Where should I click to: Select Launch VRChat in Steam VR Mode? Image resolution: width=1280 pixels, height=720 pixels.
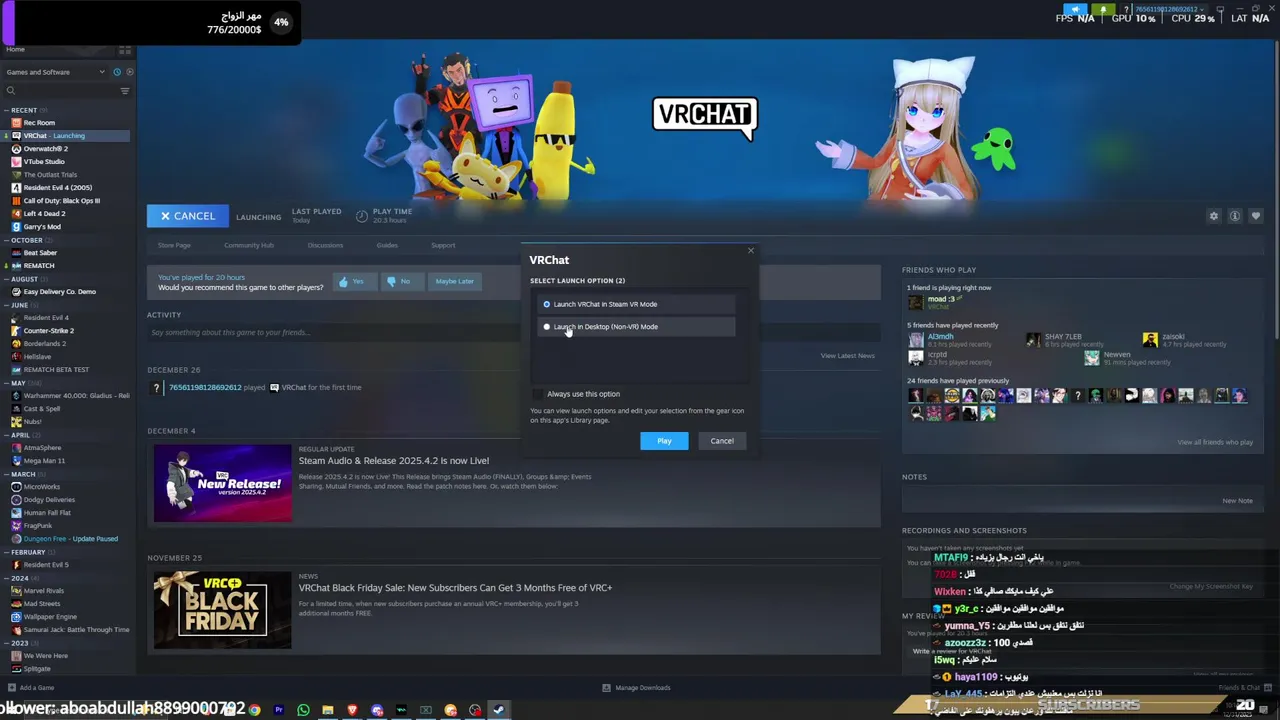coord(637,304)
